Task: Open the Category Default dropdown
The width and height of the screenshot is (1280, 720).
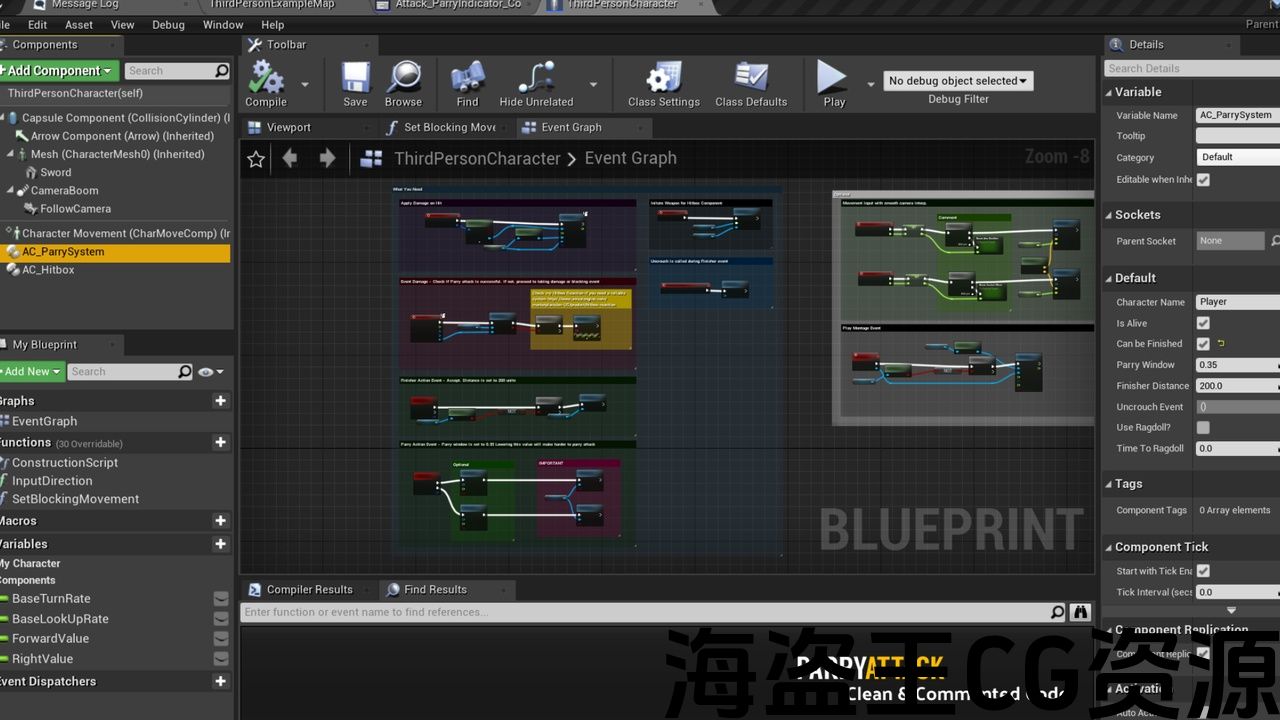Action: (x=1238, y=157)
